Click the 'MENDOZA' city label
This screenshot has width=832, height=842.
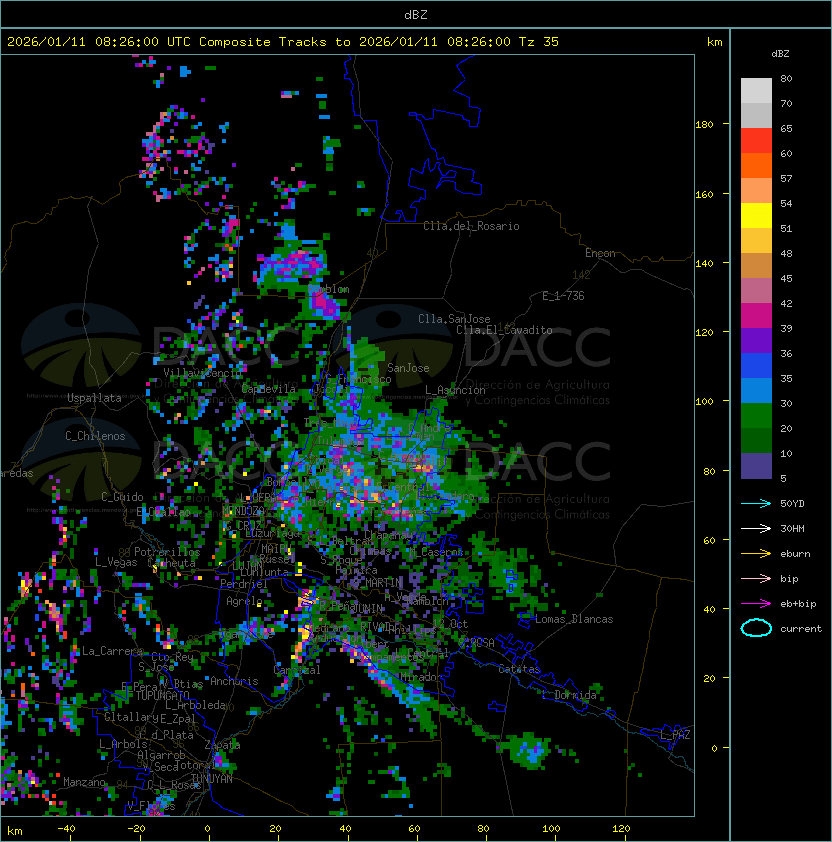pyautogui.click(x=244, y=510)
